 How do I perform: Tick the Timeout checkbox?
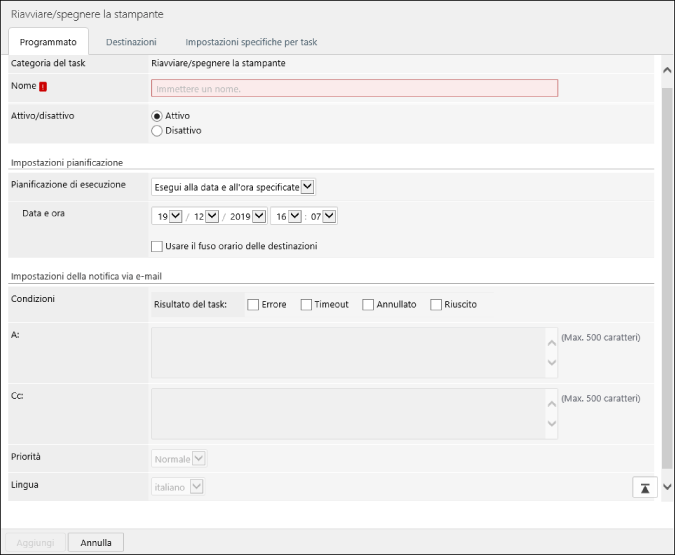pos(306,304)
